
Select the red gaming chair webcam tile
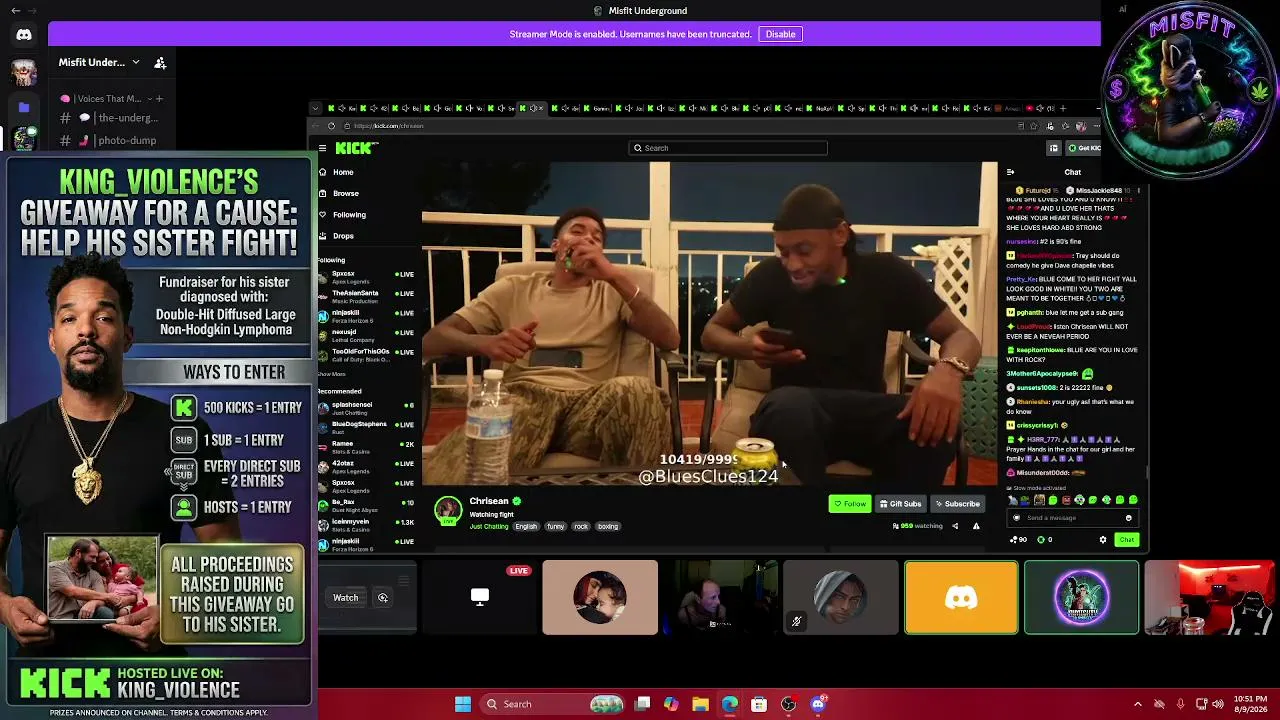(x=1209, y=598)
